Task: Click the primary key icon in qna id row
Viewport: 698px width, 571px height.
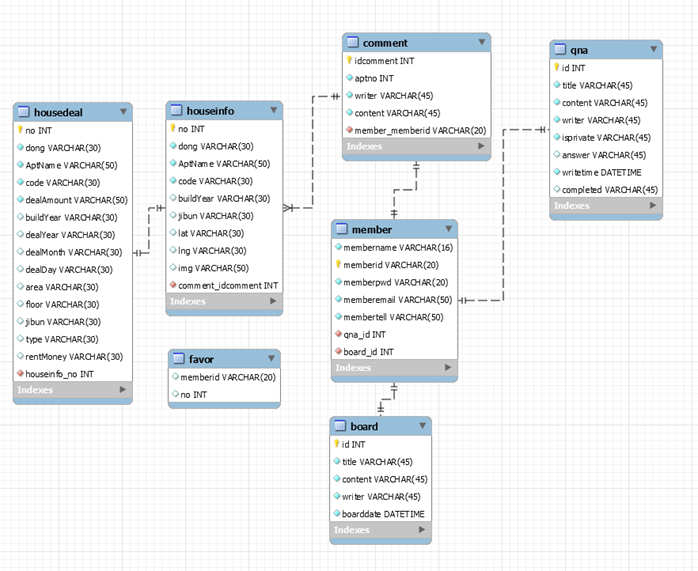Action: 556,67
